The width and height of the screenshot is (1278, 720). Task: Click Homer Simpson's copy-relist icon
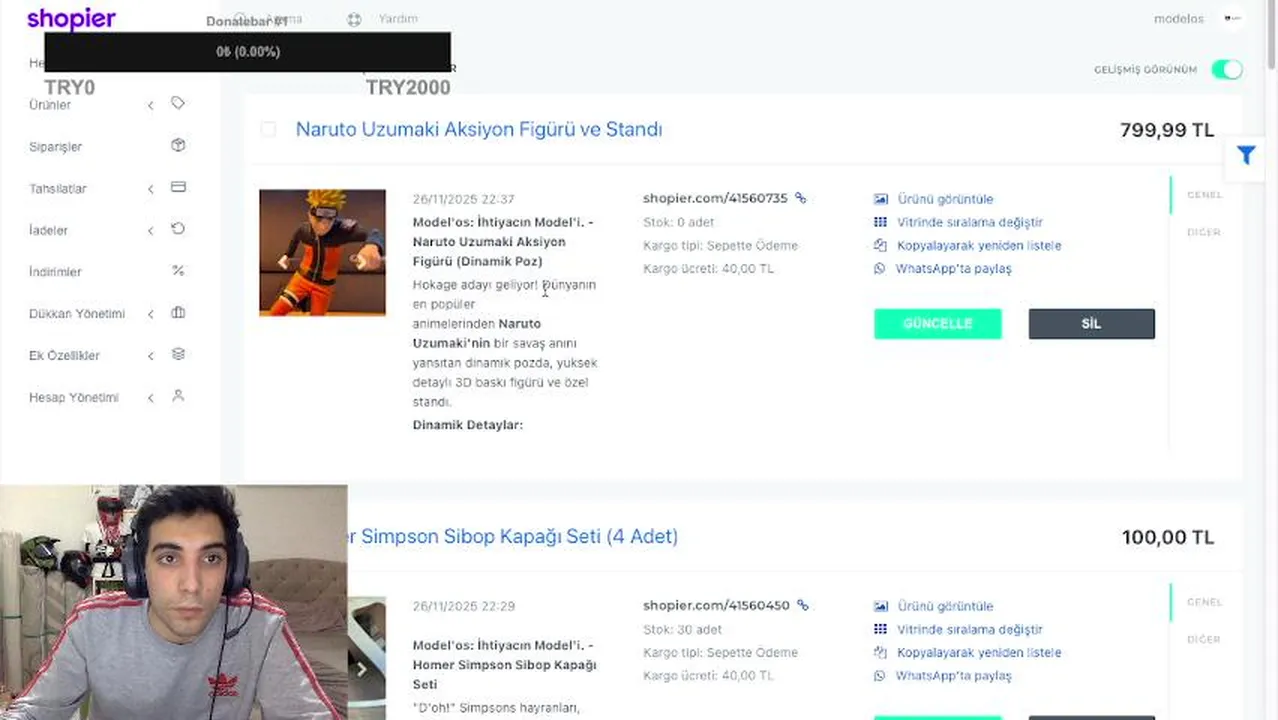880,652
